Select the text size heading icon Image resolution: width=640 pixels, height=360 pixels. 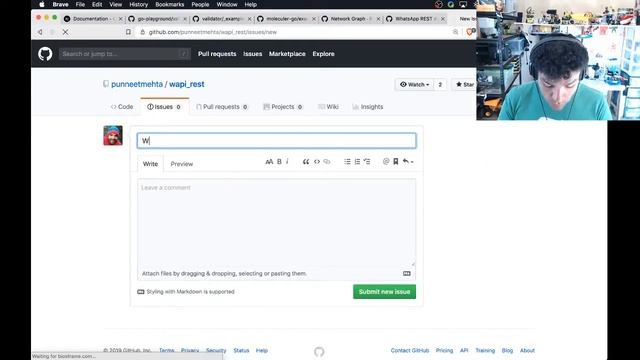pos(269,162)
